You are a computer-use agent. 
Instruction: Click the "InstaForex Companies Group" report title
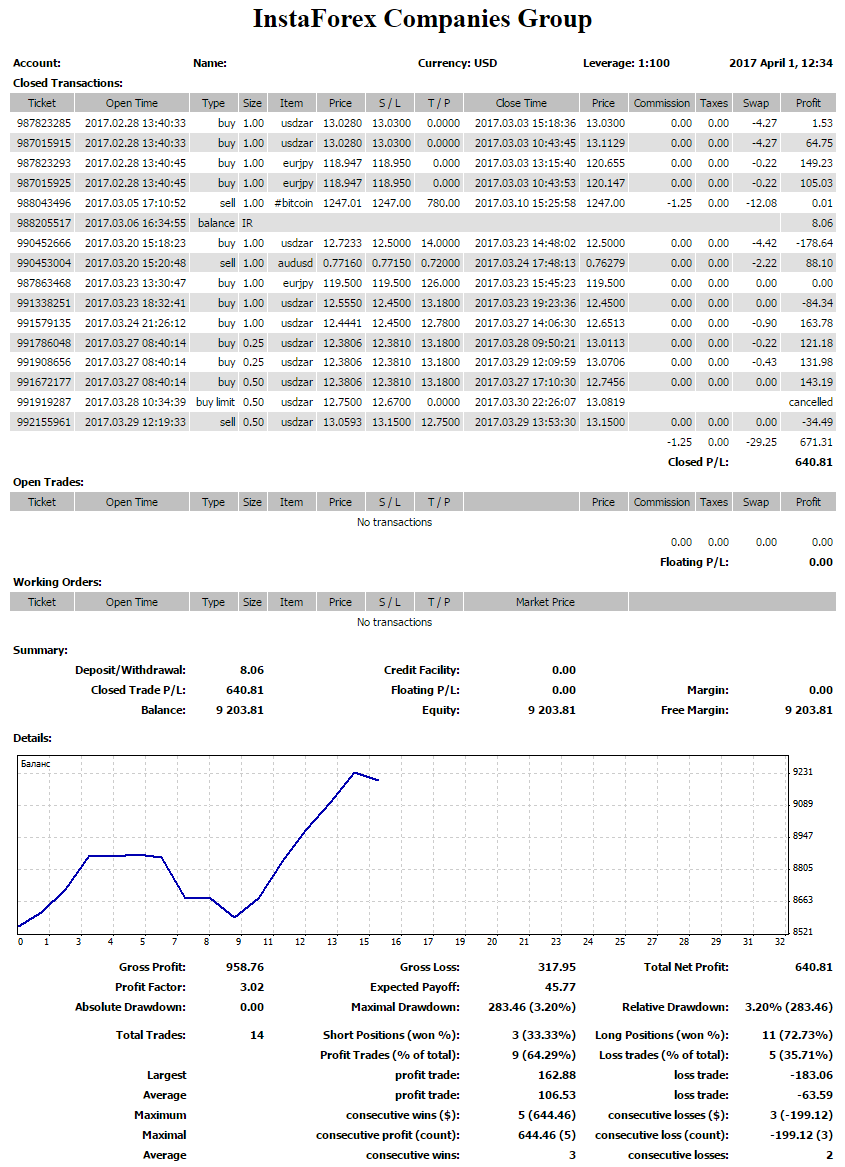(x=422, y=19)
